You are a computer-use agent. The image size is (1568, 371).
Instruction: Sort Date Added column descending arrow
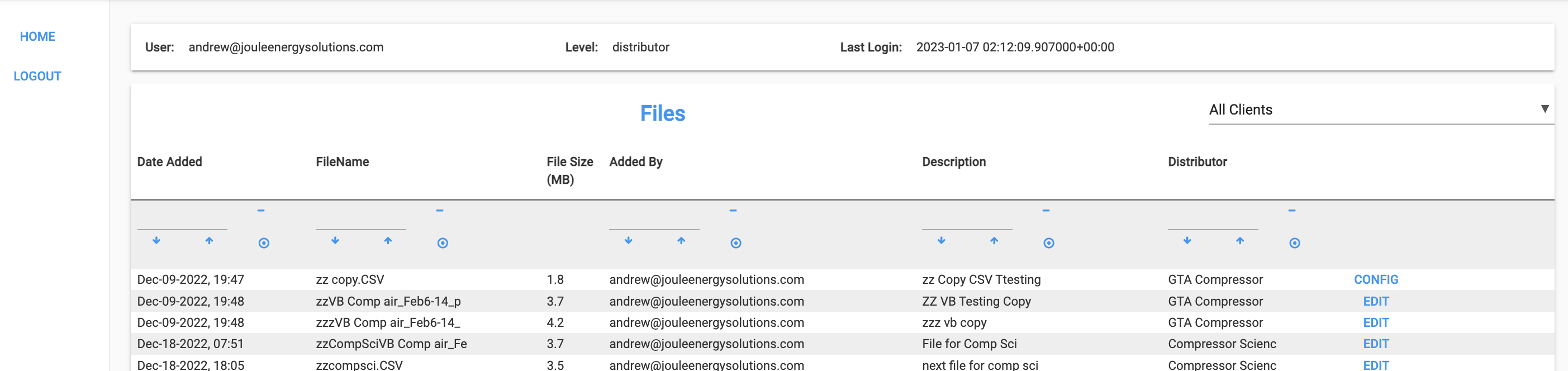(x=156, y=241)
